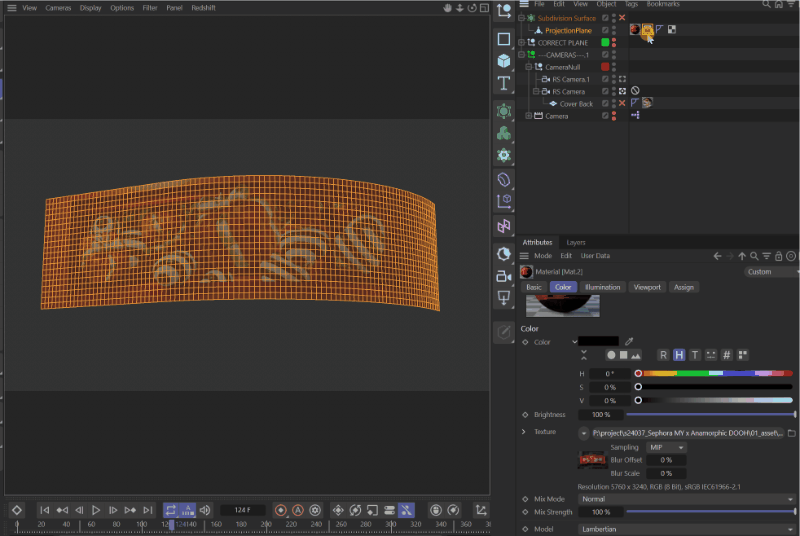
Task: Click the material tag on ProjectionPlane
Action: tap(635, 30)
